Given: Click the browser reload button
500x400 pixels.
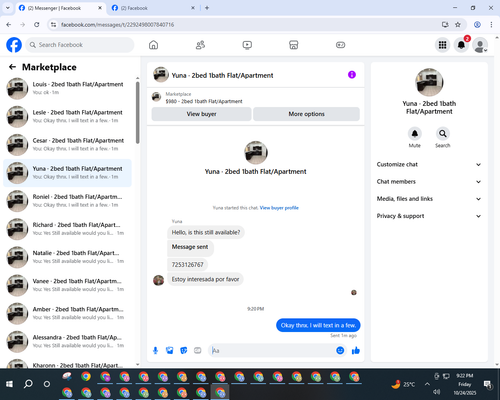Looking at the screenshot, I should coord(37,24).
